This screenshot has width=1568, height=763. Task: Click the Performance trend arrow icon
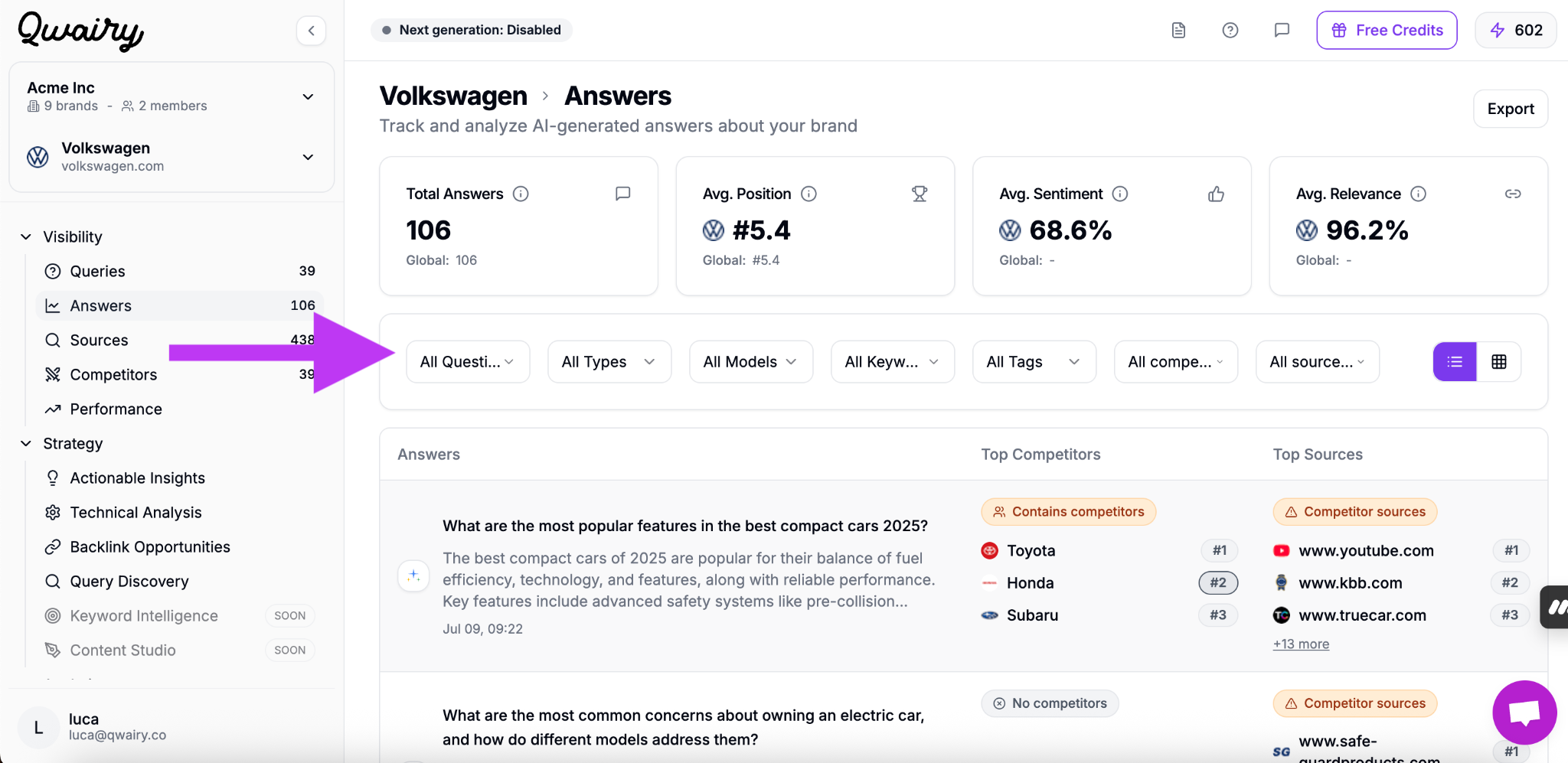pos(53,409)
